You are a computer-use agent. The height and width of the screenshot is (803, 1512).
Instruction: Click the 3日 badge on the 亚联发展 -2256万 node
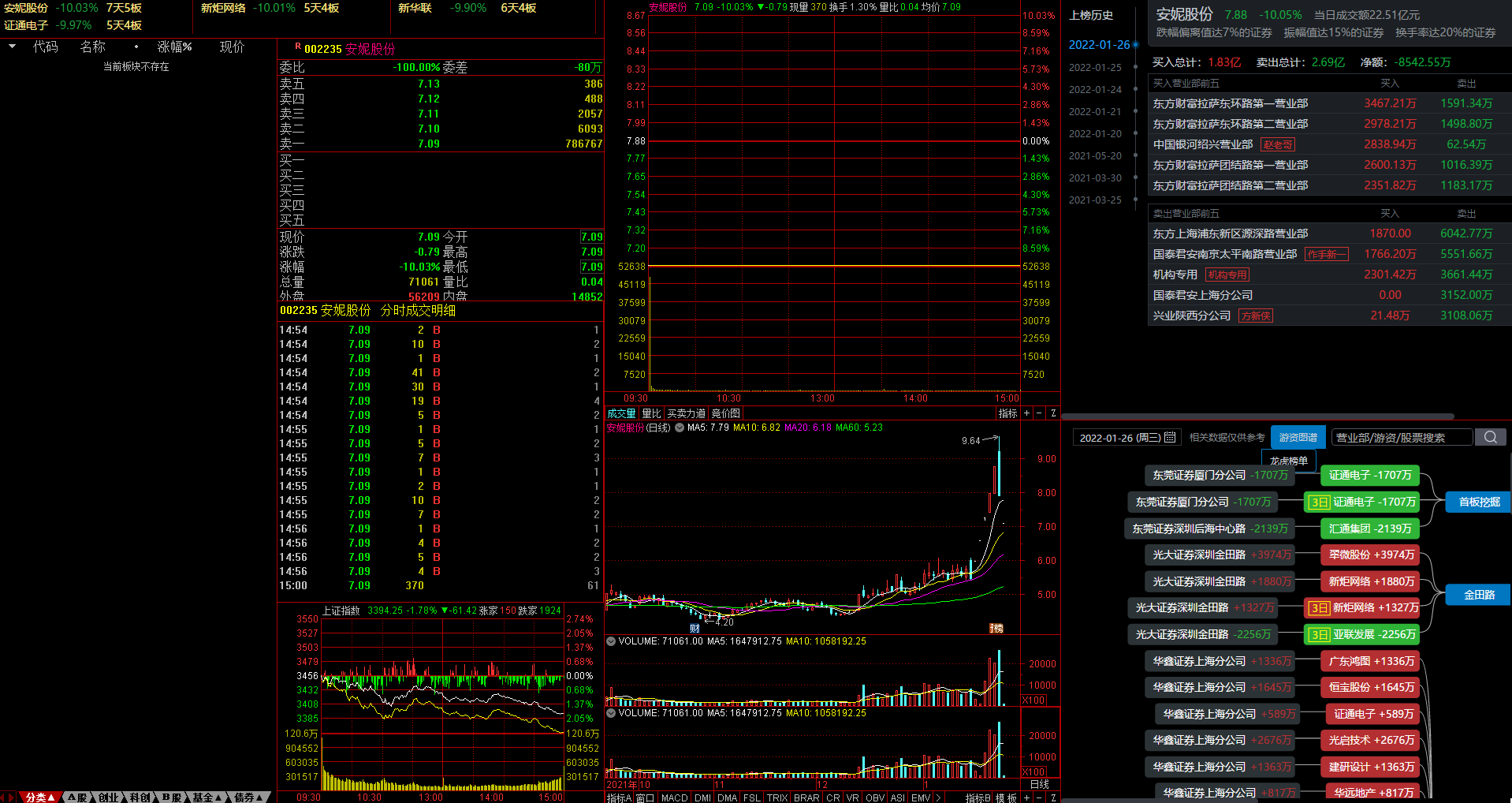click(x=1319, y=634)
